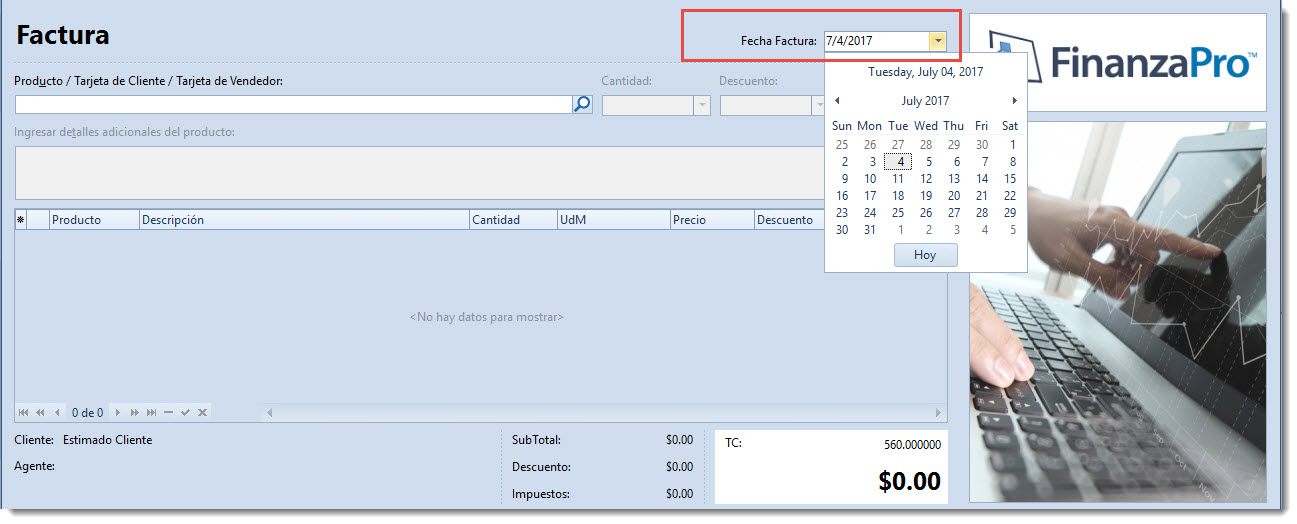Click 'Tuesday, July 04, 2017' calendar header
This screenshot has height=524, width=1297.
point(925,72)
